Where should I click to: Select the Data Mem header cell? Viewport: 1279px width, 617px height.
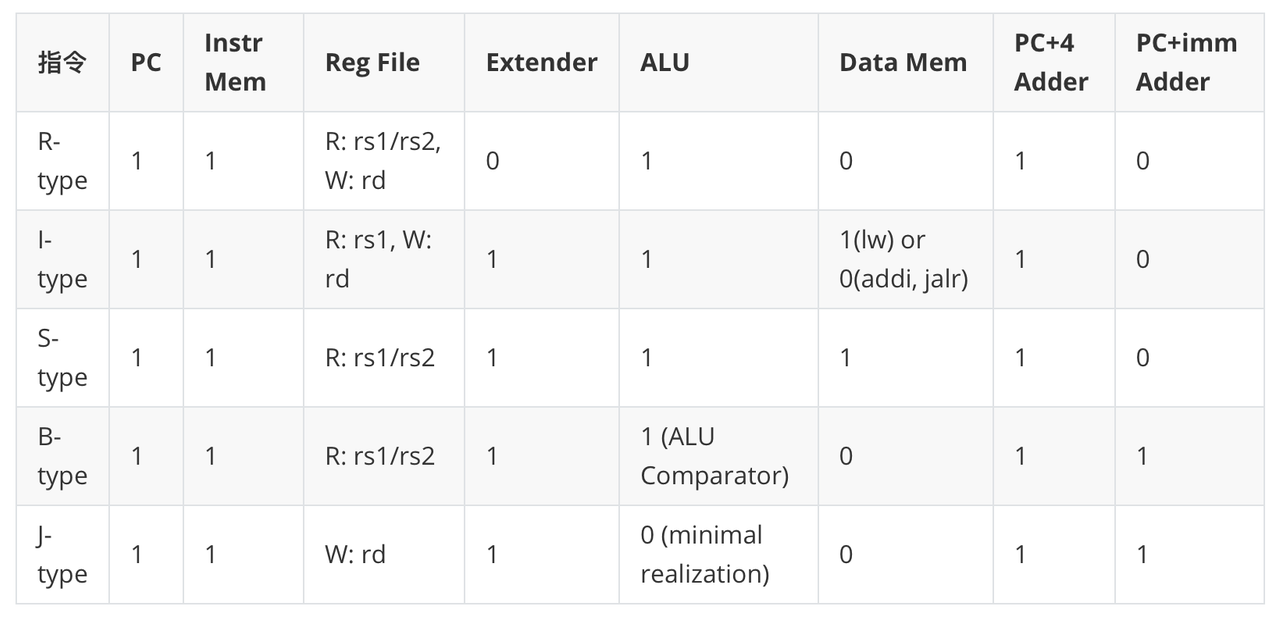[905, 62]
